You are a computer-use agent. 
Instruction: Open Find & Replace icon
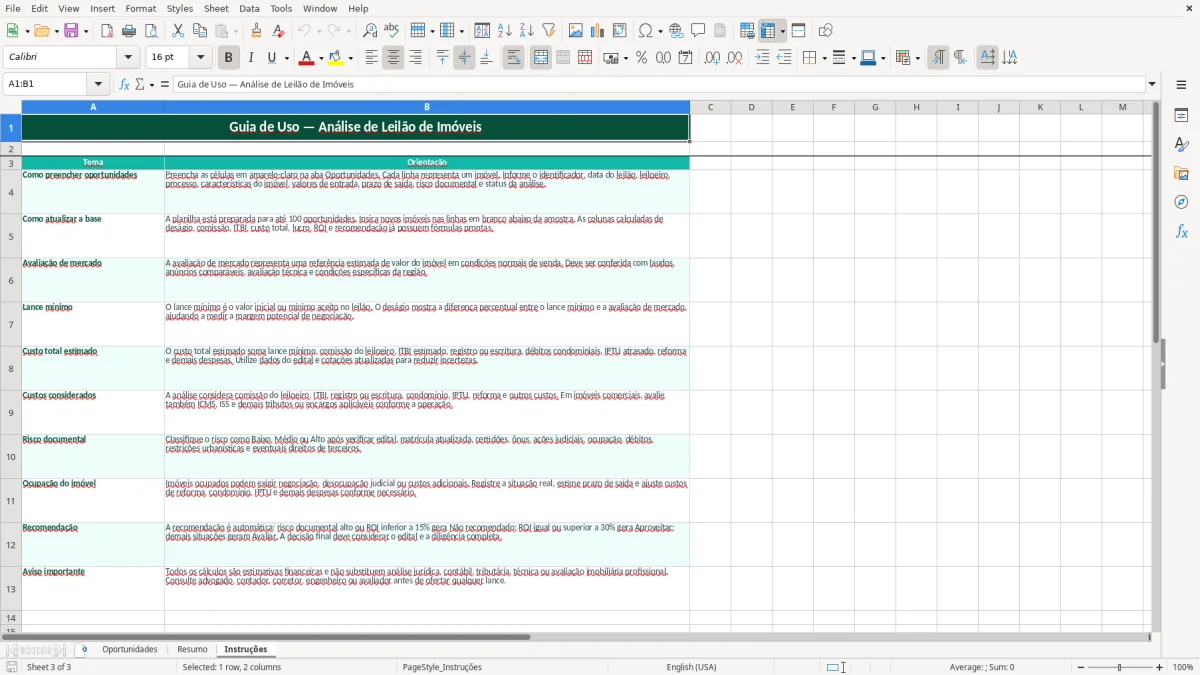pyautogui.click(x=370, y=31)
